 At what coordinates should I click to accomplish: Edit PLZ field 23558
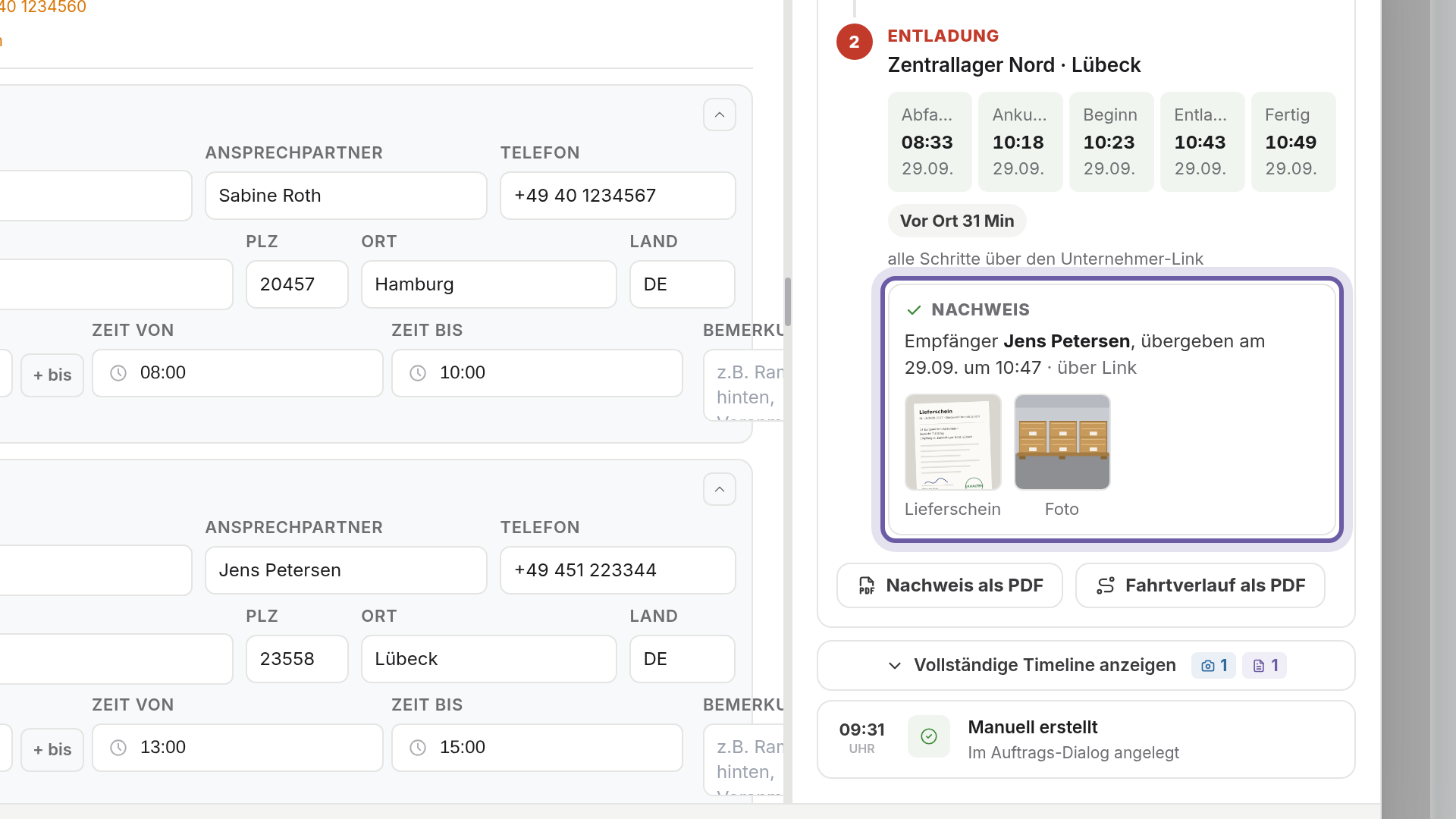pos(297,659)
